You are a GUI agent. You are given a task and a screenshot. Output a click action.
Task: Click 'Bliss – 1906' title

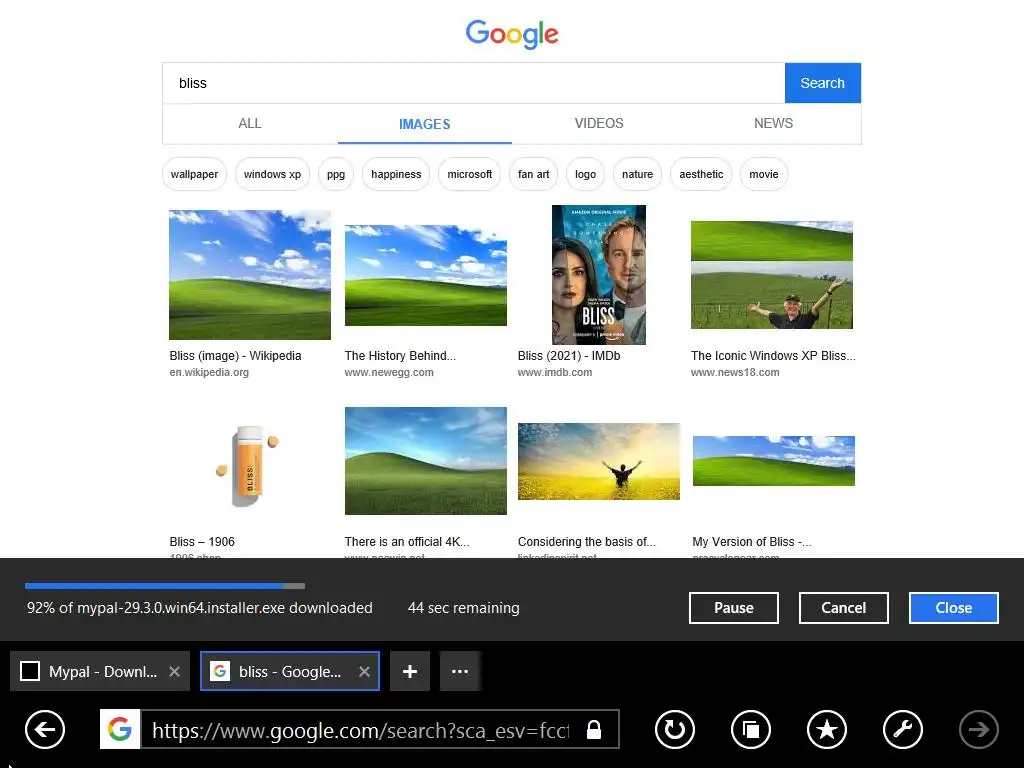pos(202,542)
